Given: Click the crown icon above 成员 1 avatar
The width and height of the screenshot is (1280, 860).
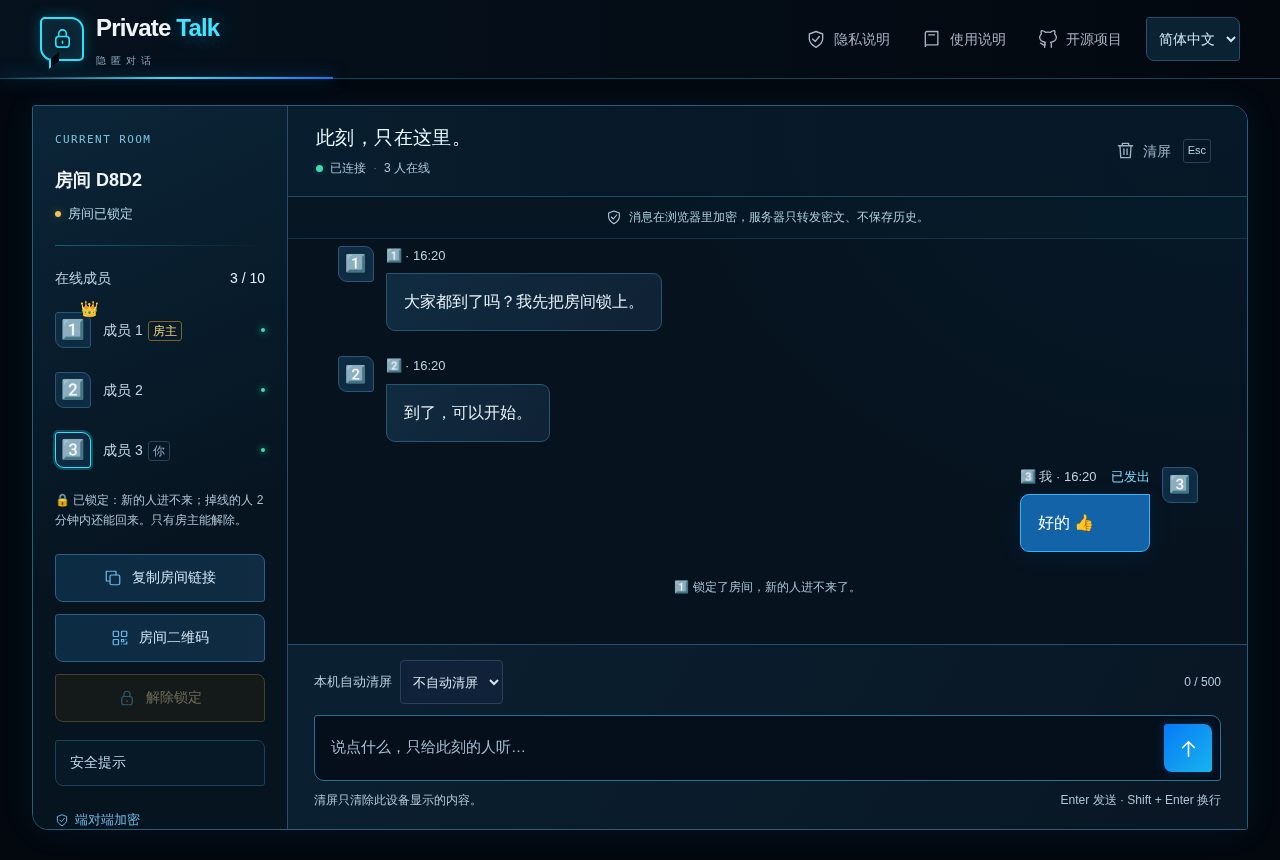Looking at the screenshot, I should [x=89, y=309].
